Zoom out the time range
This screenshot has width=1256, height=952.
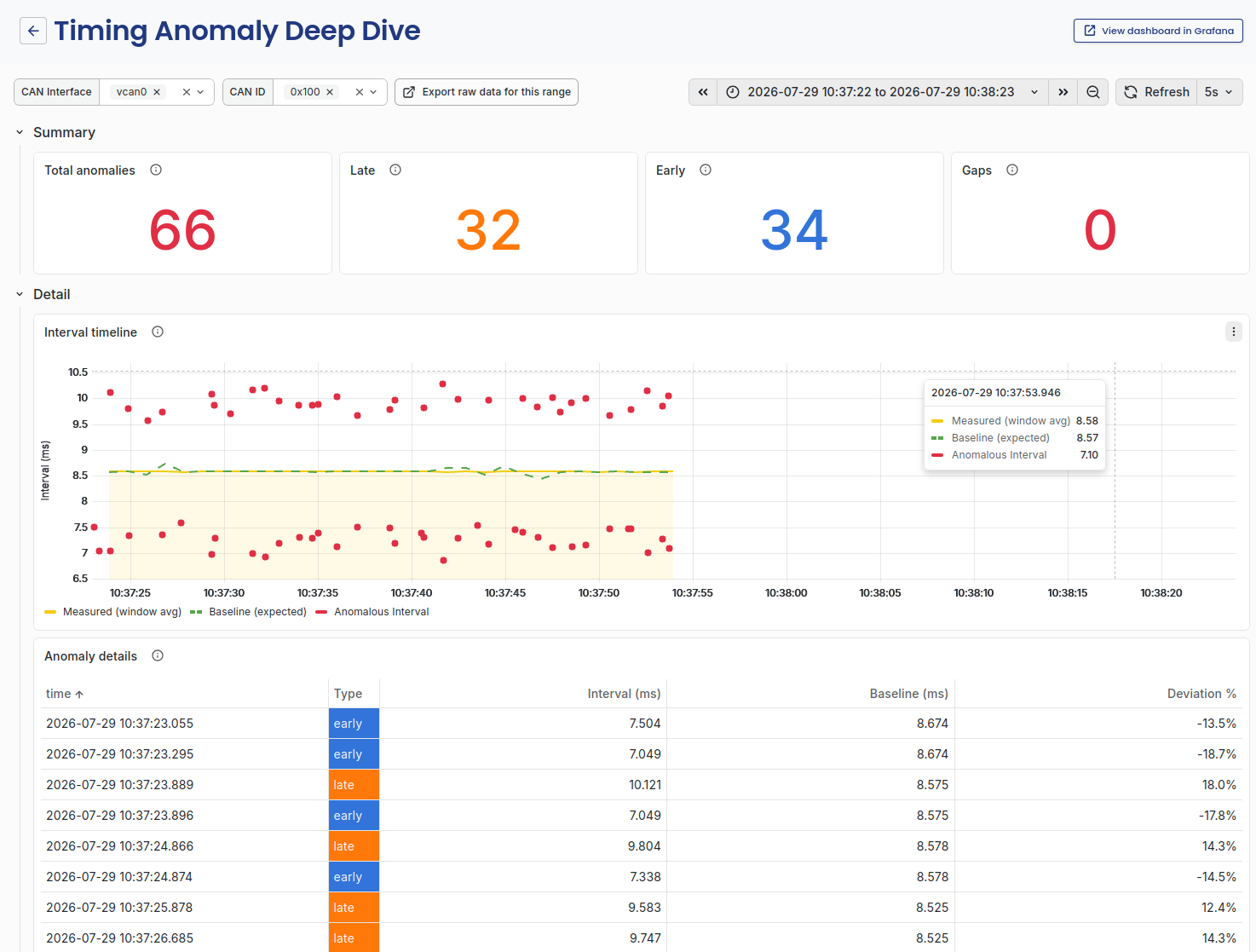click(1093, 92)
